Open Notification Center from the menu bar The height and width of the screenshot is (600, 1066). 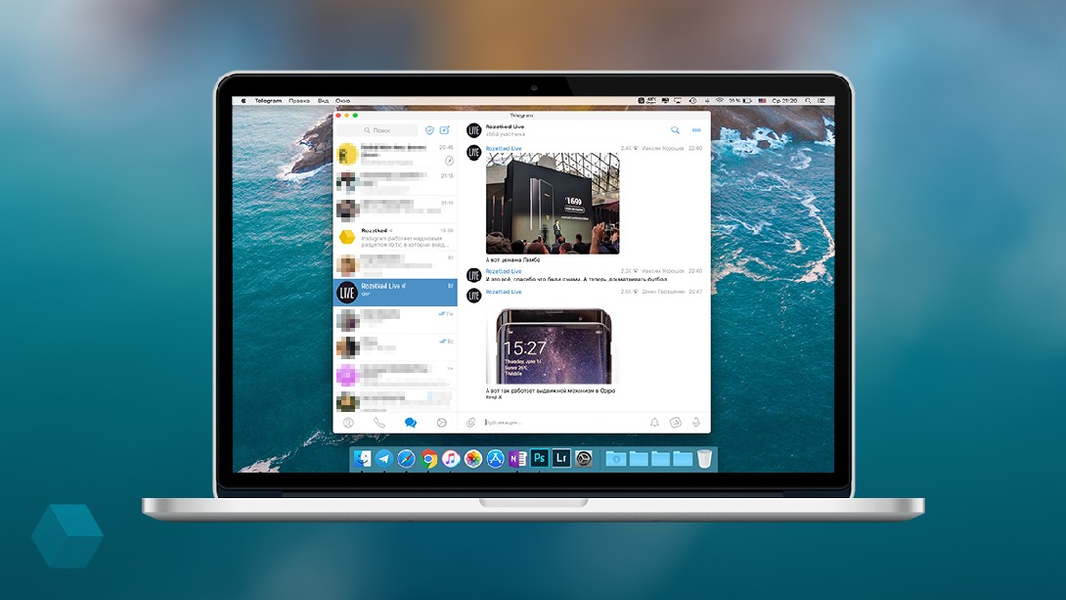pos(822,101)
